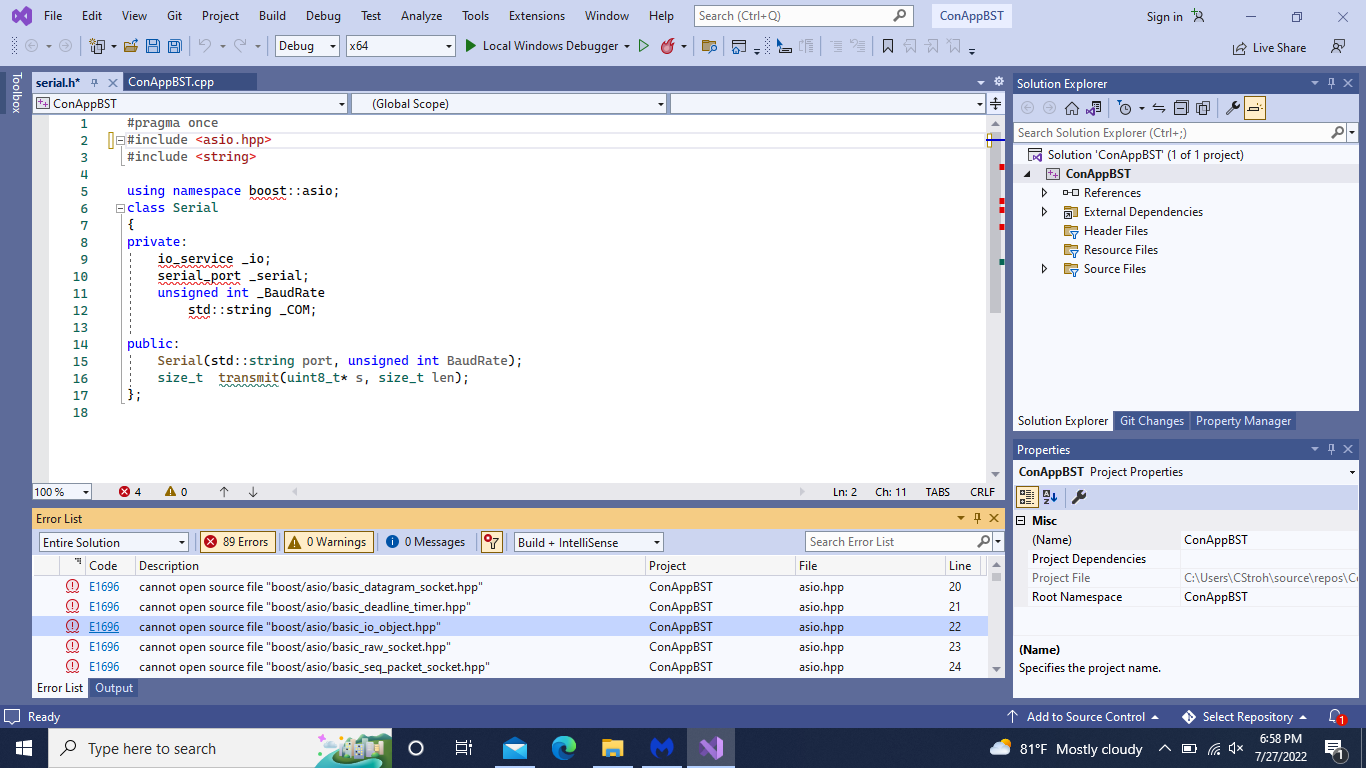Screen dimensions: 1366x768
Task: Click the editor vertical scrollbar thumb
Action: coord(994,222)
